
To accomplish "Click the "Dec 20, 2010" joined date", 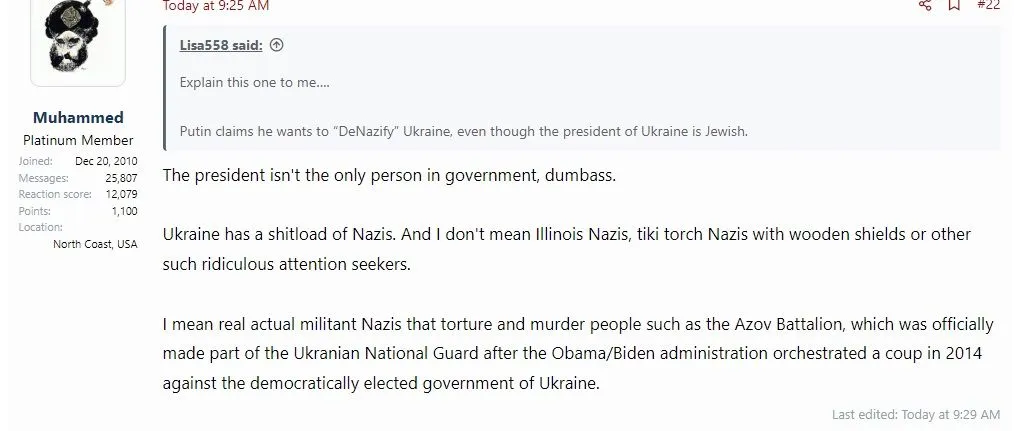I will pos(106,161).
